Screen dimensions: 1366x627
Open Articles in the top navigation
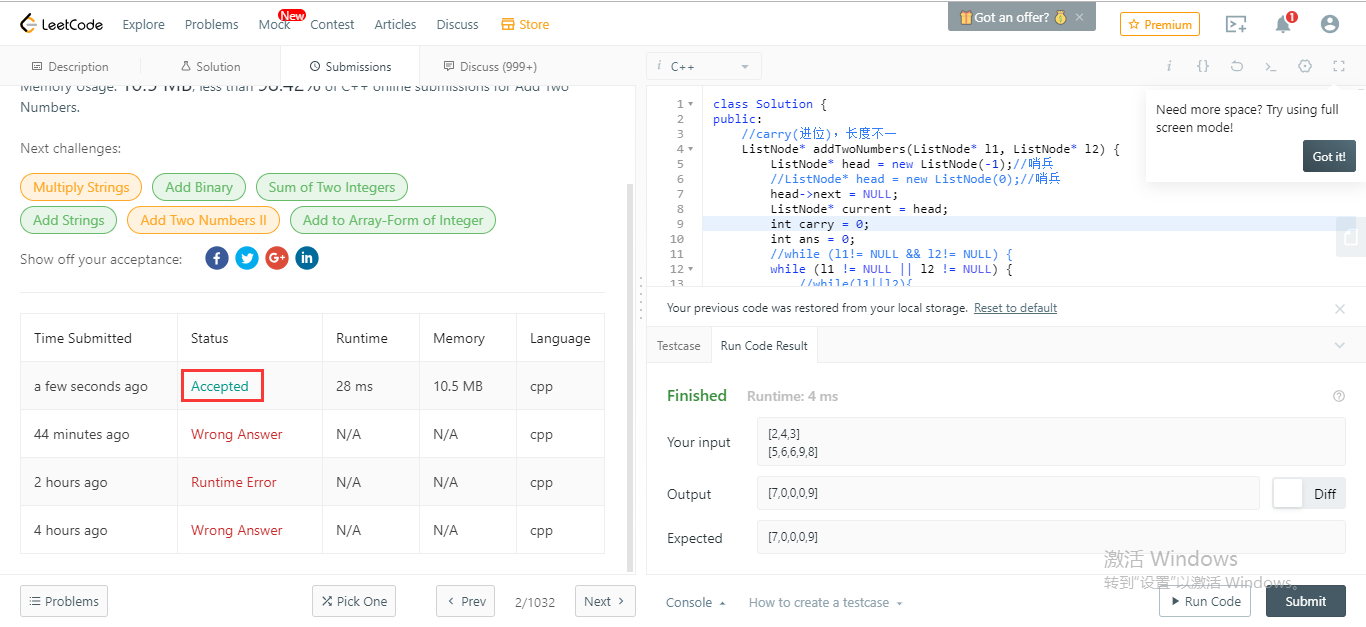(395, 24)
